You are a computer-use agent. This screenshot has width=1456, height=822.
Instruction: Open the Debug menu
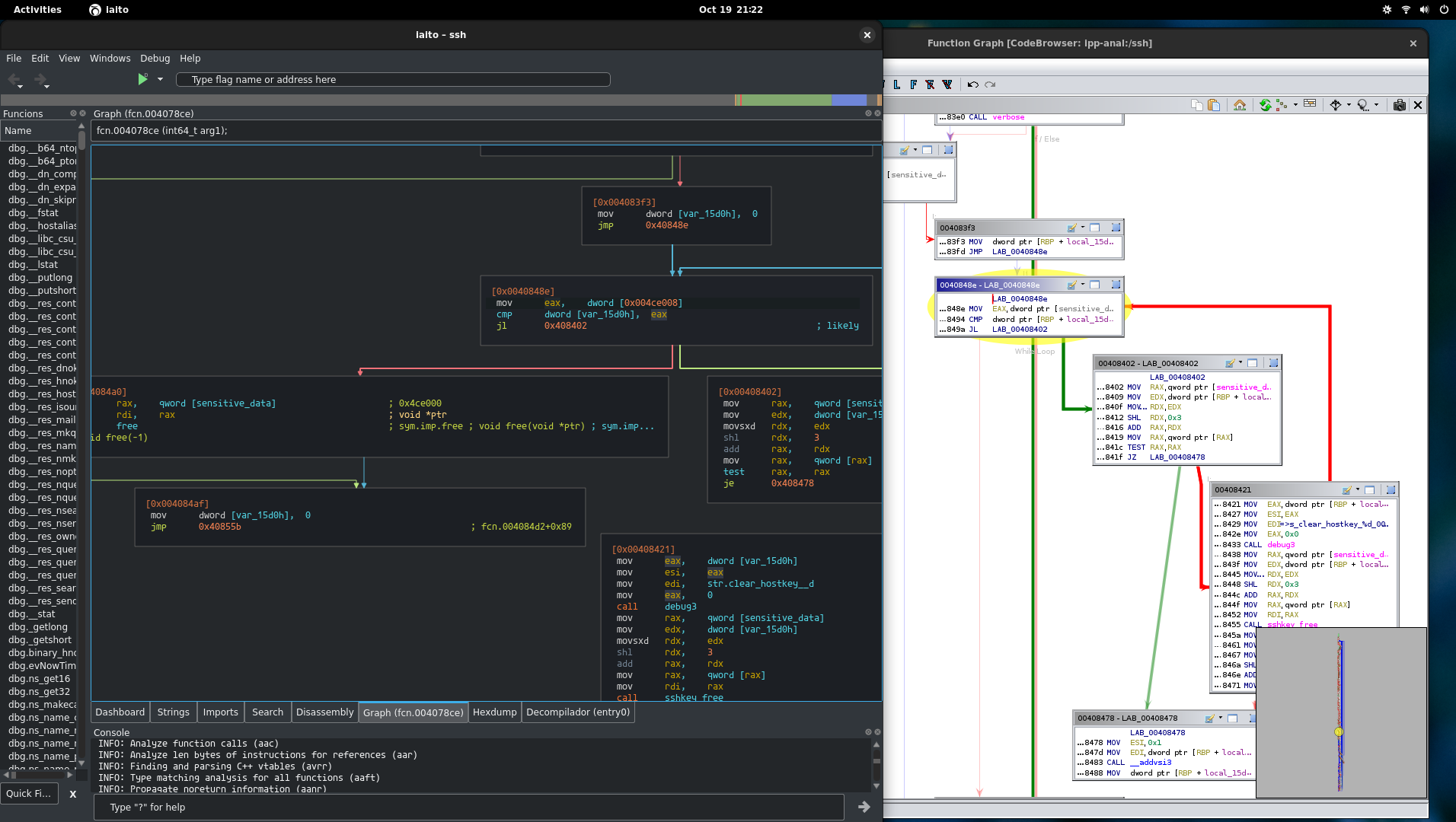(155, 59)
